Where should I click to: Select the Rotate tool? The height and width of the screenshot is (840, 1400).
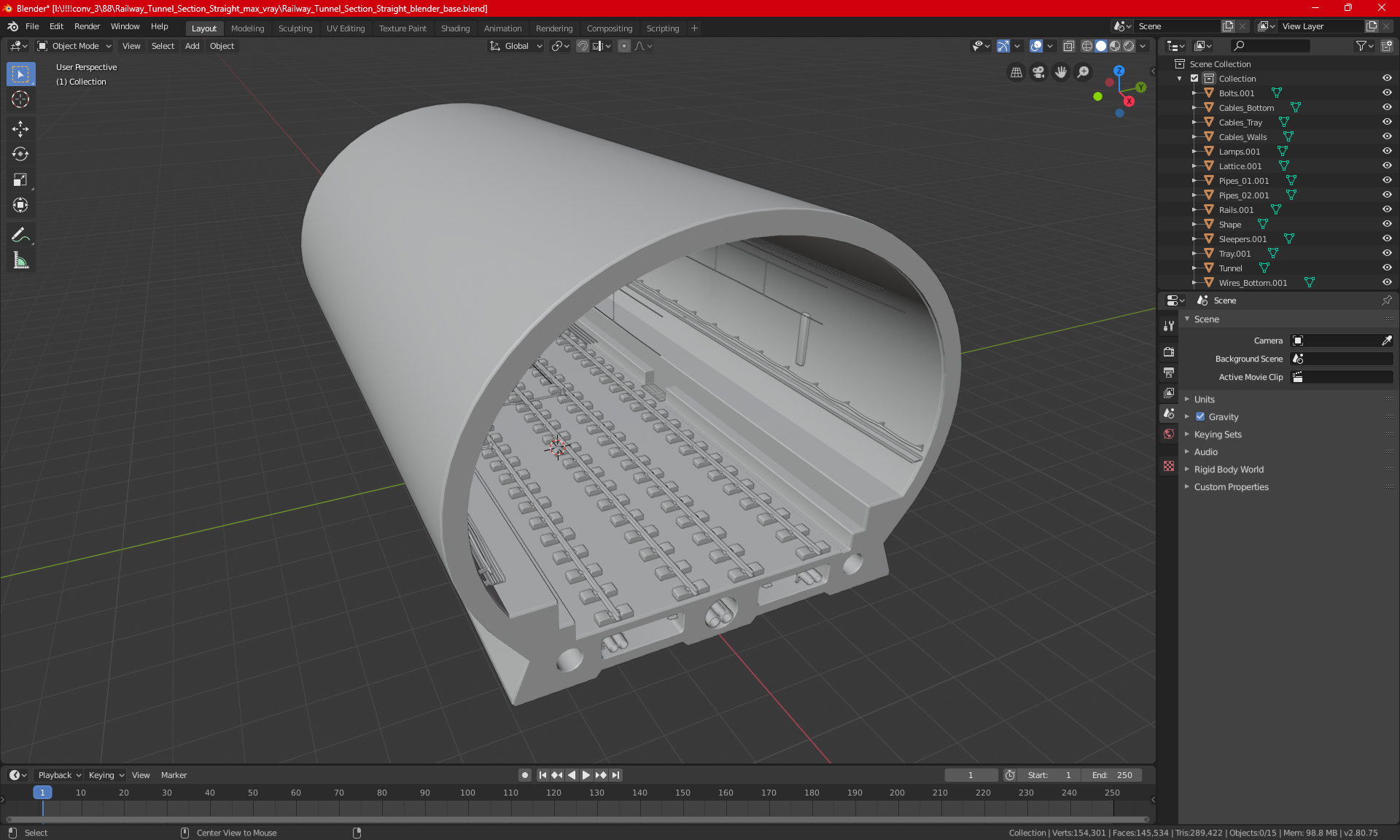click(x=20, y=155)
